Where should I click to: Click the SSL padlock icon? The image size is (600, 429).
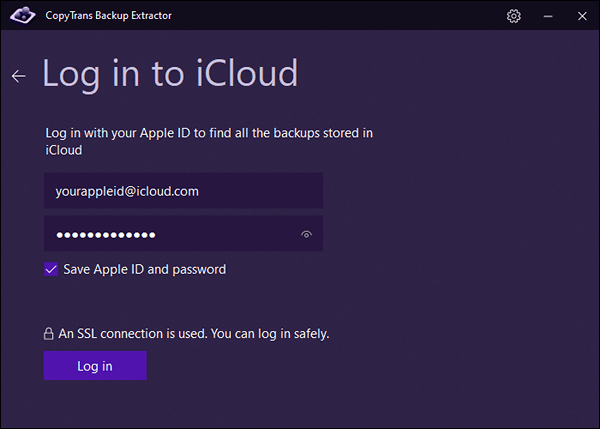49,334
